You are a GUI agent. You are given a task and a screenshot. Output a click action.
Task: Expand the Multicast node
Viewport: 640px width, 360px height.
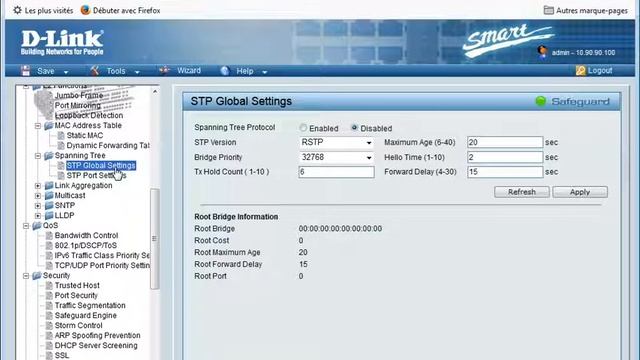(38, 196)
